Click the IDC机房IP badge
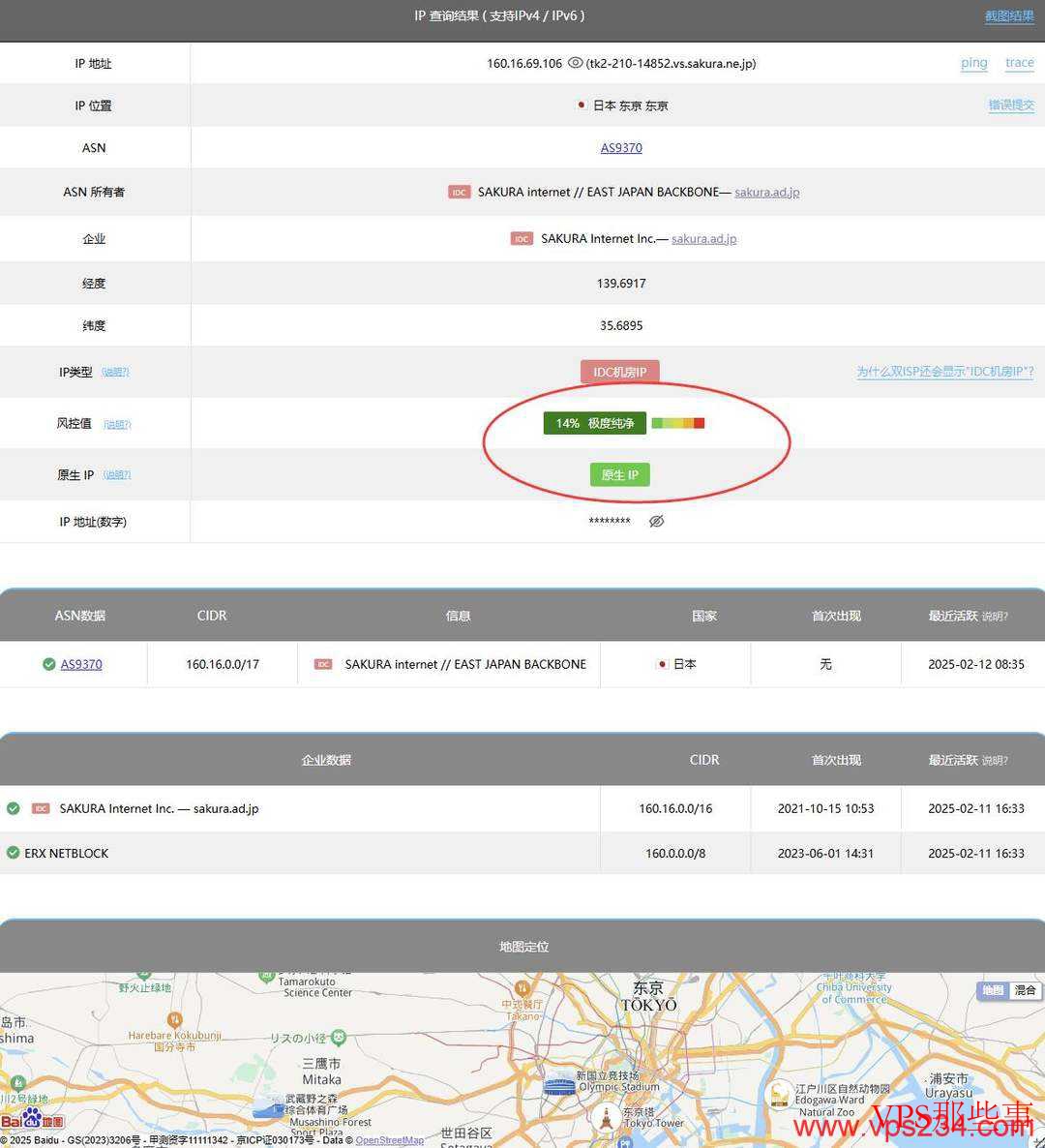Image resolution: width=1045 pixels, height=1148 pixels. coord(620,372)
